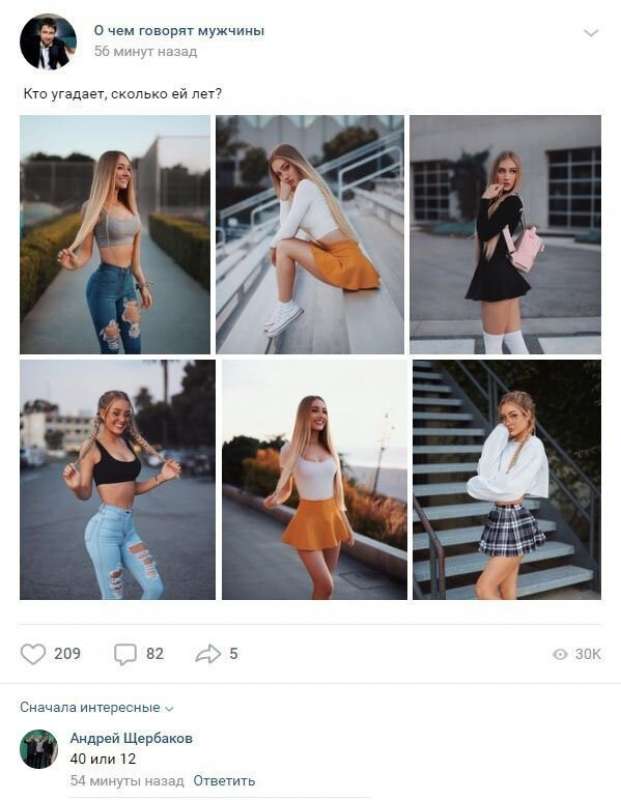The height and width of the screenshot is (800, 621).
Task: Open the photo with black dress and pink backpack
Action: coord(505,235)
